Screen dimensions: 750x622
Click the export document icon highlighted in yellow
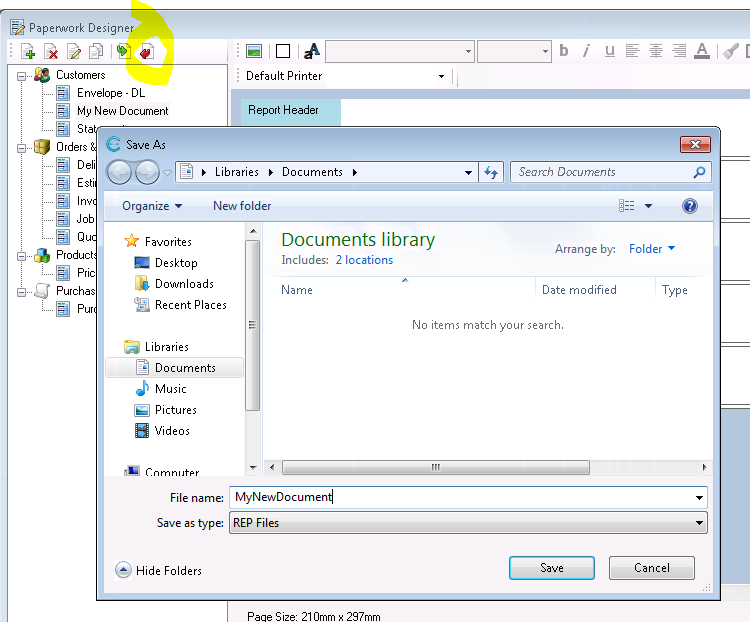pyautogui.click(x=146, y=52)
